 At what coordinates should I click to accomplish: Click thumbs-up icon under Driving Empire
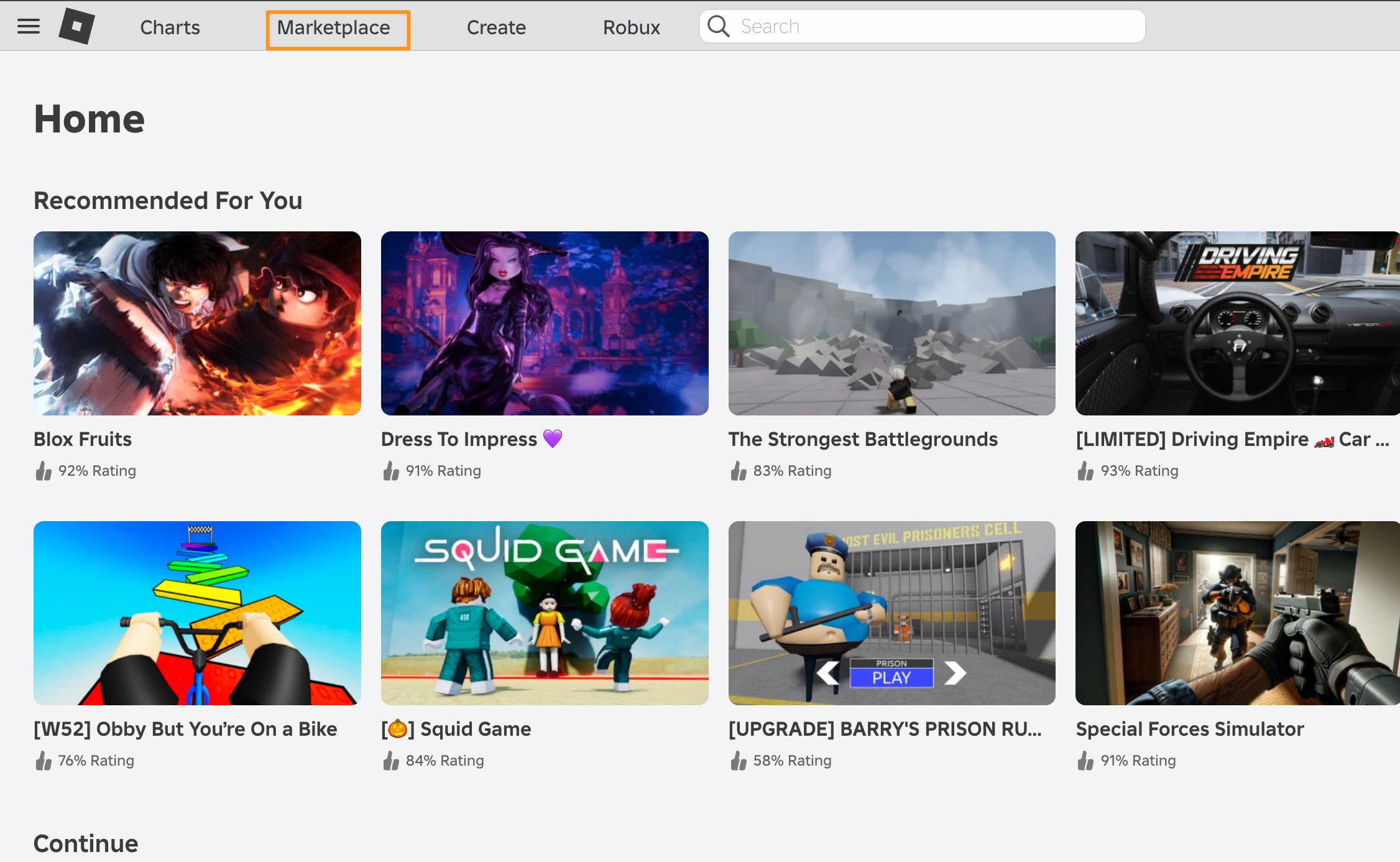point(1085,471)
